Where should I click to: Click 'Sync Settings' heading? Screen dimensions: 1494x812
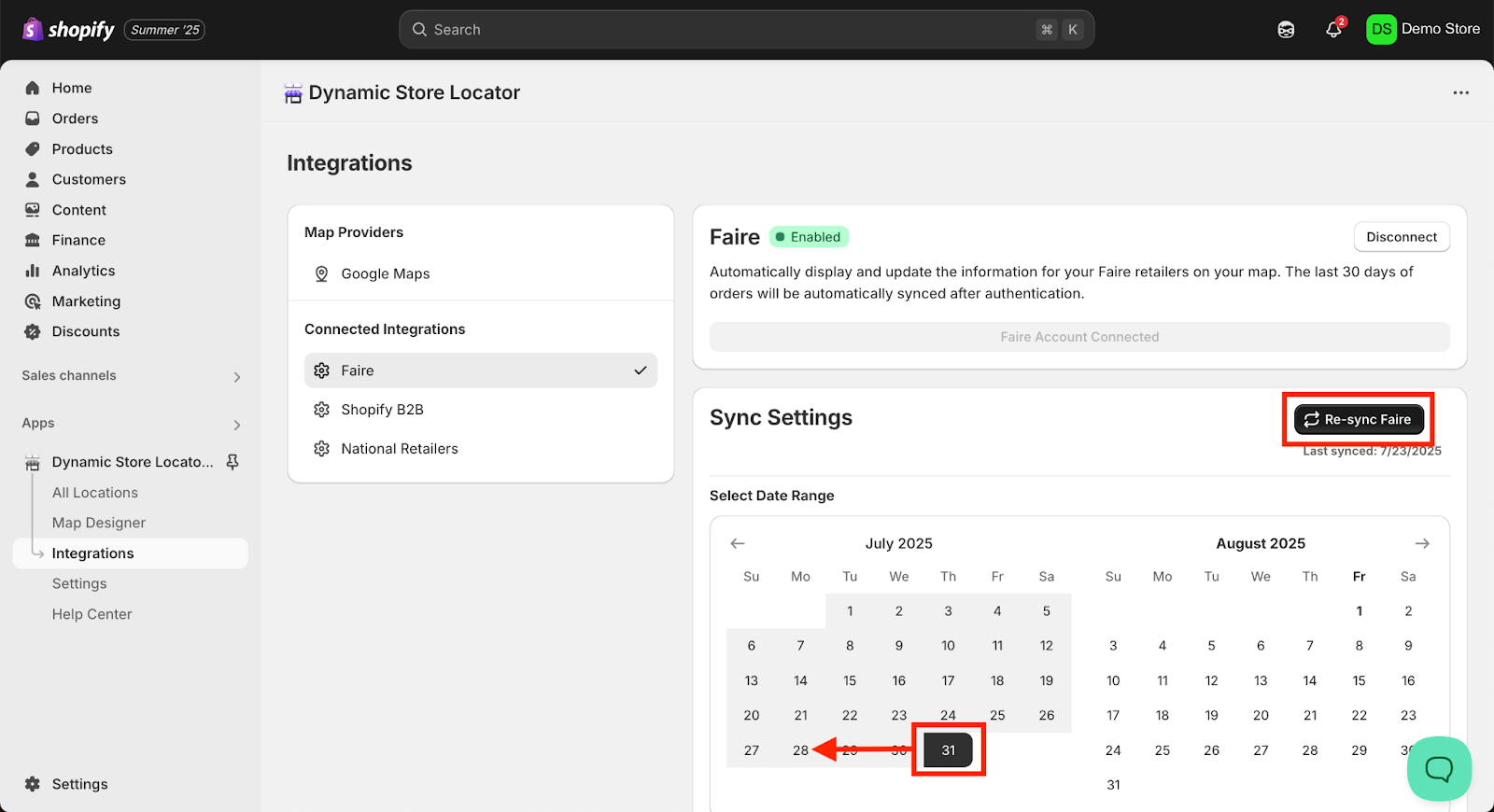(781, 417)
